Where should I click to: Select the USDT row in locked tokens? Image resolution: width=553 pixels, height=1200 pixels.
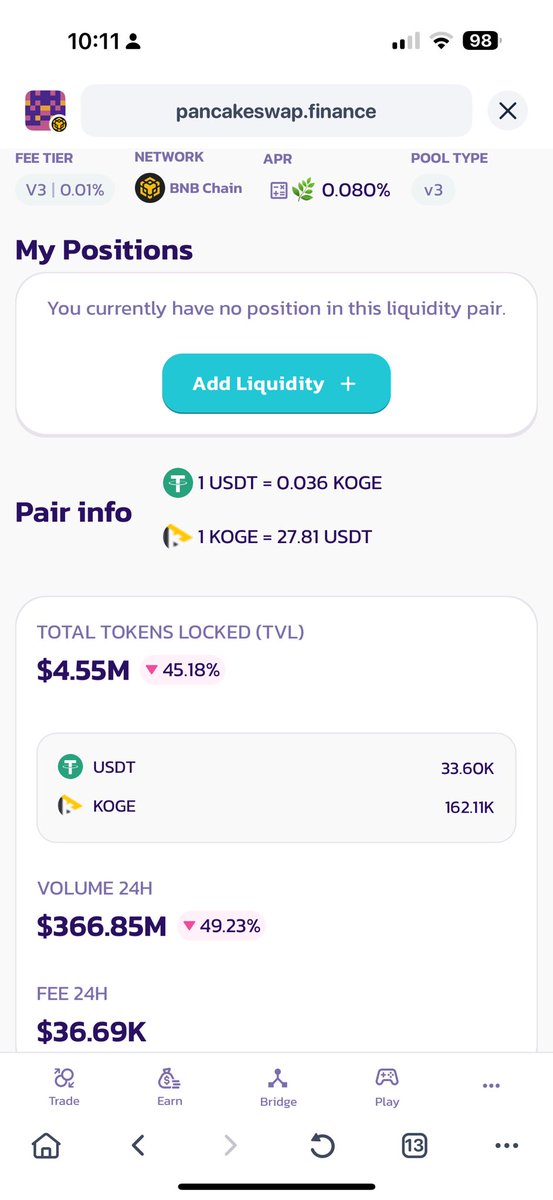(x=276, y=767)
